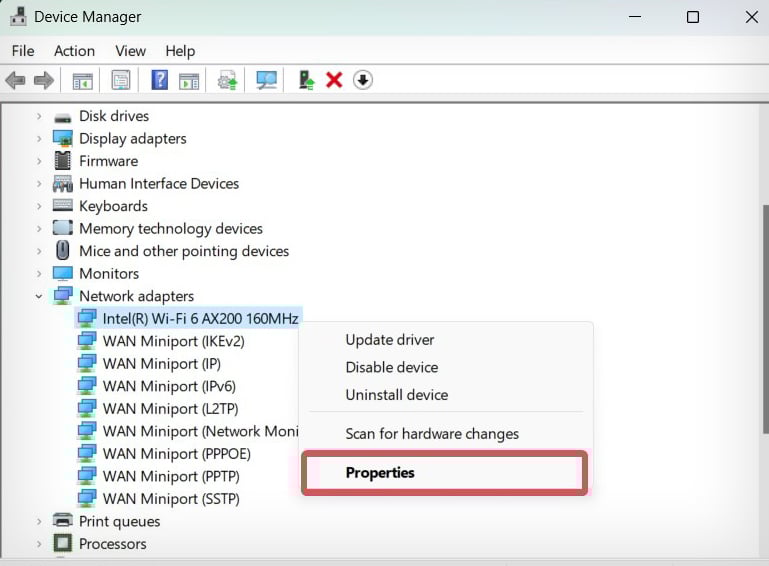Select Update driver from context menu
The height and width of the screenshot is (566, 769).
390,340
